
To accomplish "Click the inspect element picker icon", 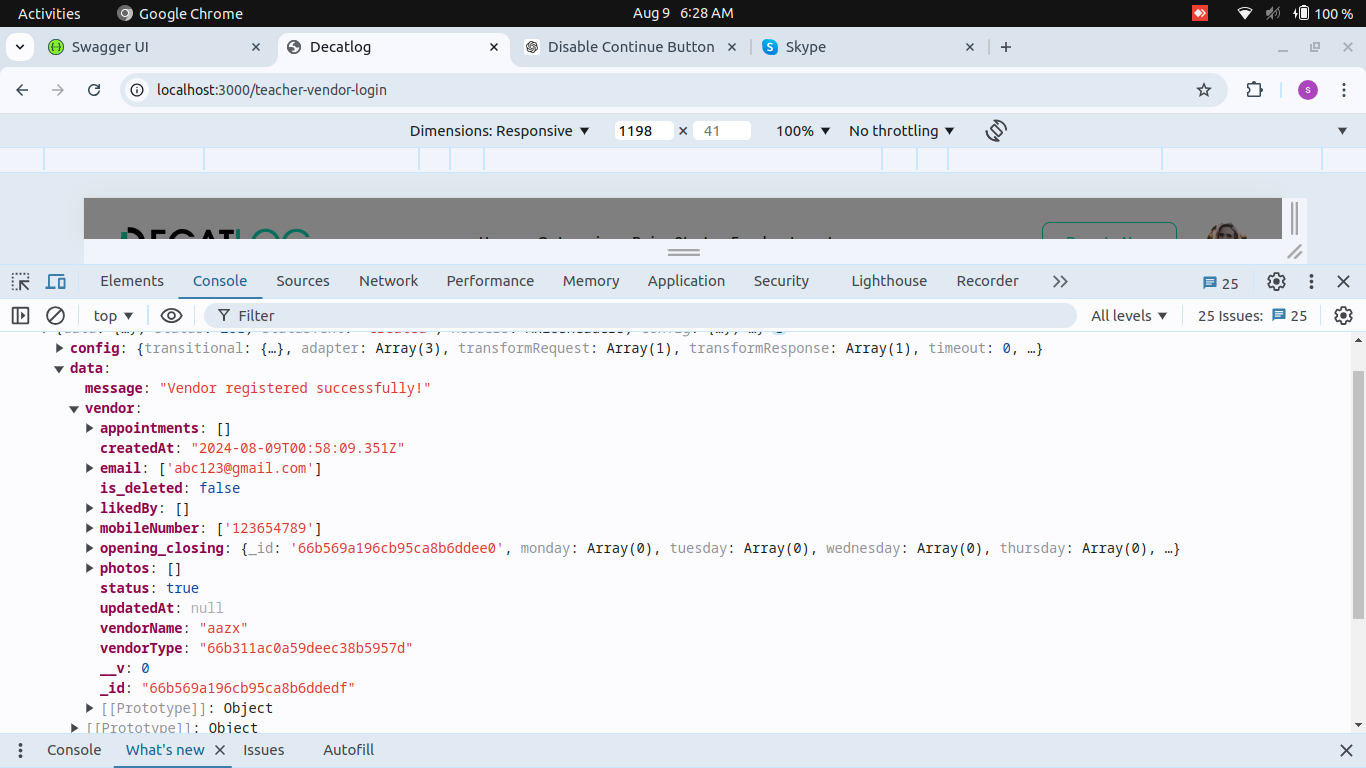I will click(x=21, y=281).
